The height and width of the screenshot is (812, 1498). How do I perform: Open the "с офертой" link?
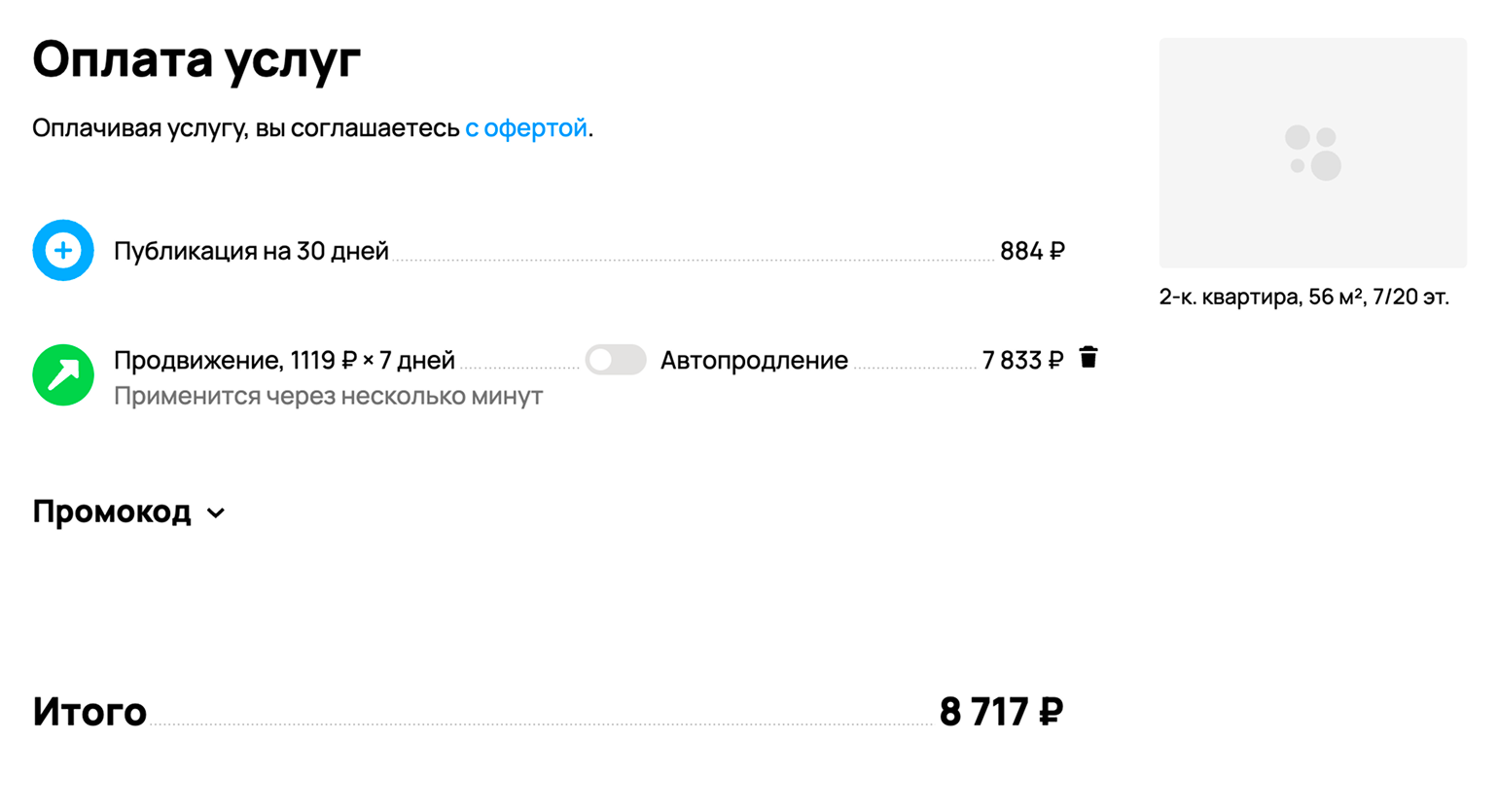pos(526,128)
